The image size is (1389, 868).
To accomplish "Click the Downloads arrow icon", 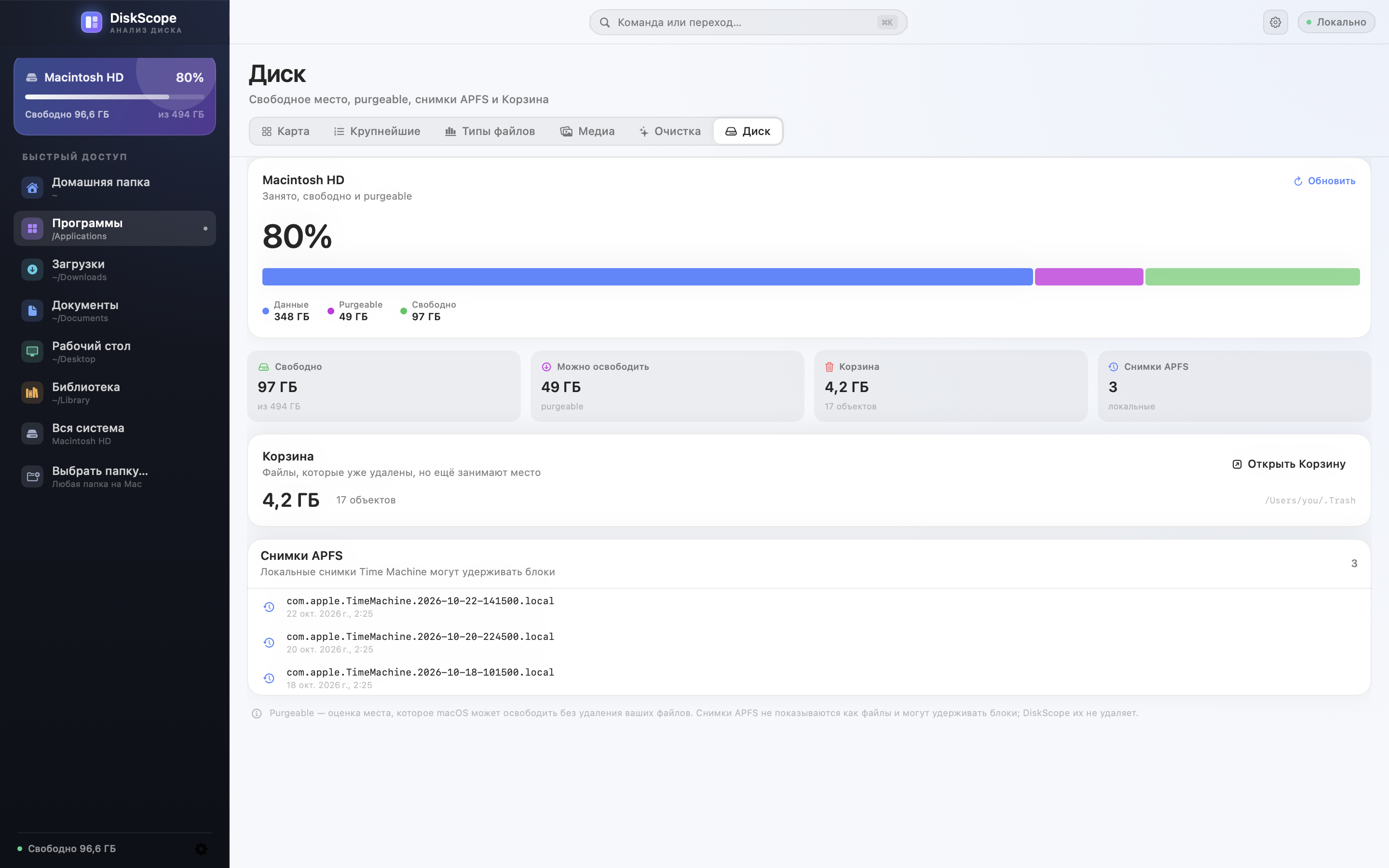I will (32, 269).
